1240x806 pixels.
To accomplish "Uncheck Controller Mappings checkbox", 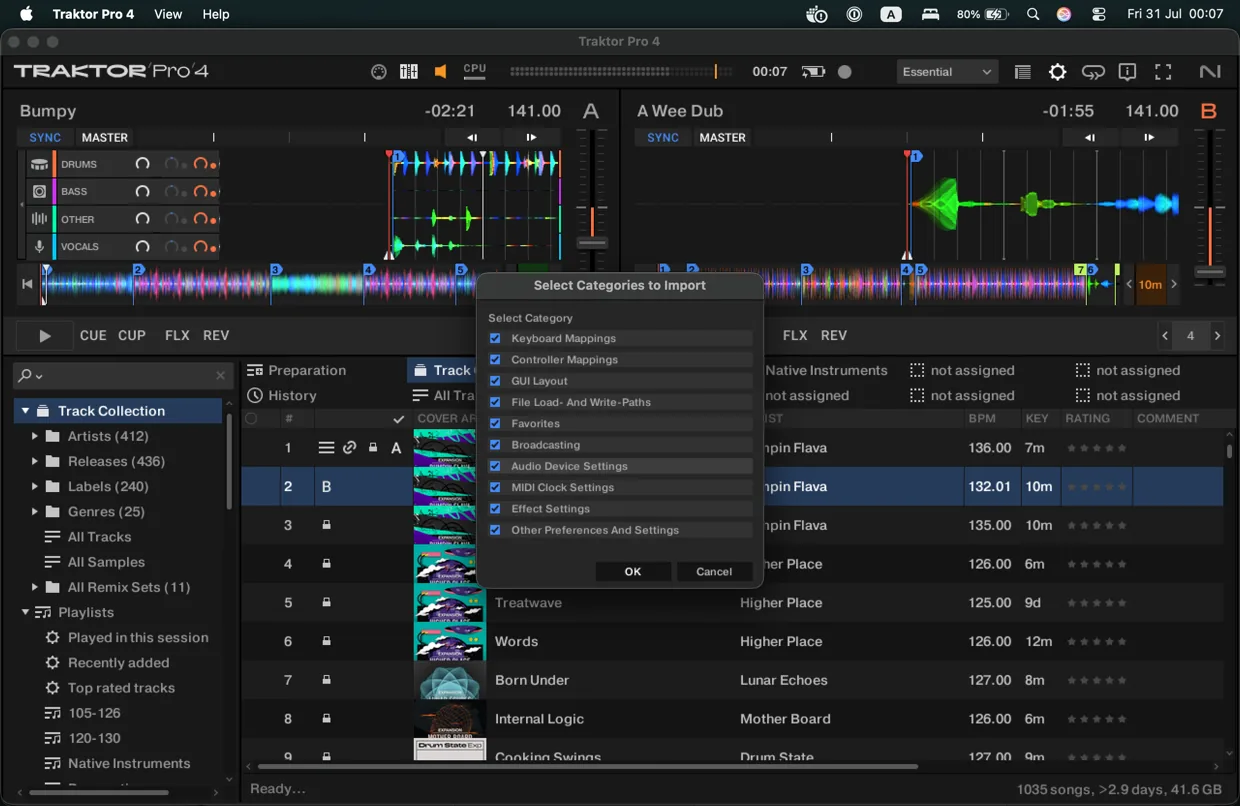I will point(495,359).
